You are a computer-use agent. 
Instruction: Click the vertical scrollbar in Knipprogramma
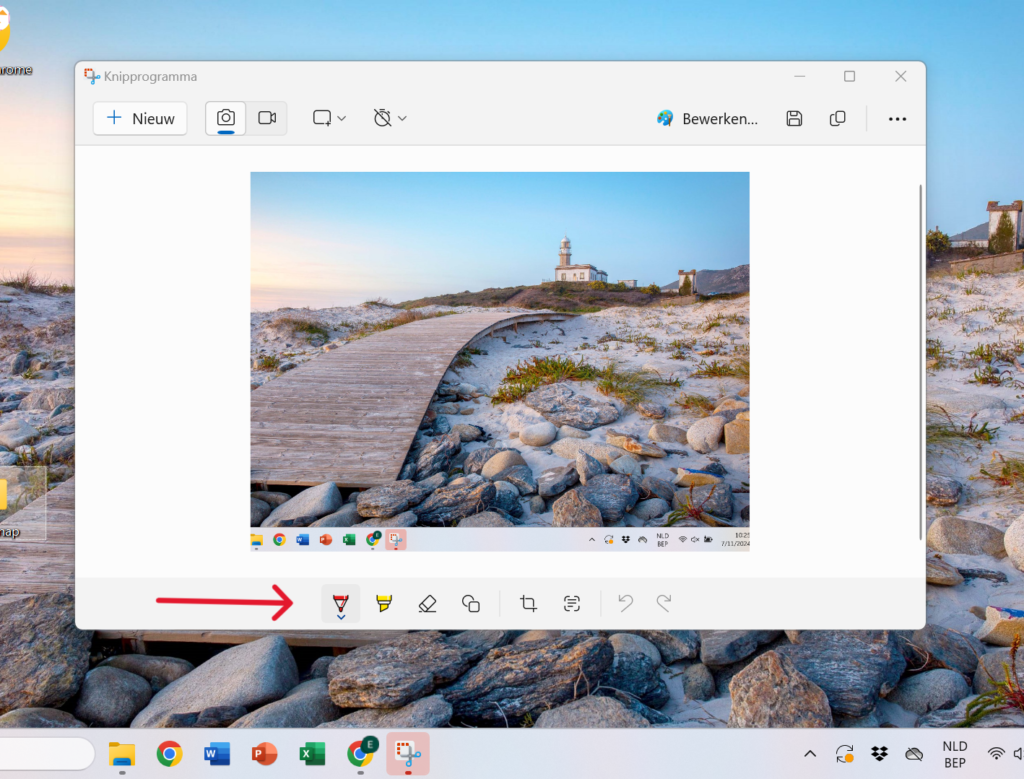pyautogui.click(x=920, y=360)
